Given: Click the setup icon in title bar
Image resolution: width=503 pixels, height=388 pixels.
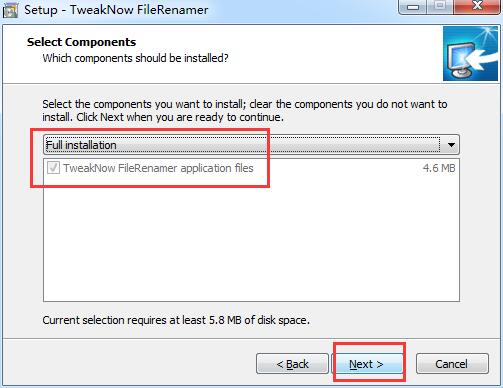Looking at the screenshot, I should tap(10, 10).
